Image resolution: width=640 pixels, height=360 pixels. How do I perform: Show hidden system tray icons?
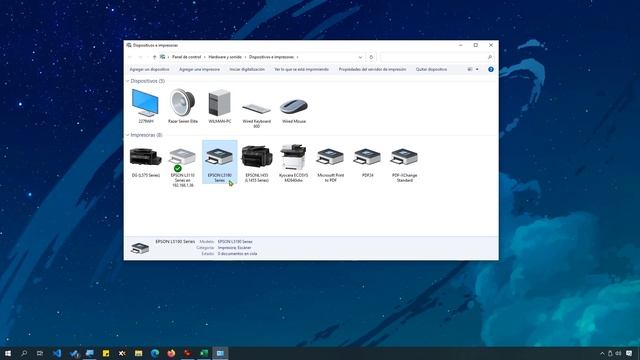(x=602, y=353)
